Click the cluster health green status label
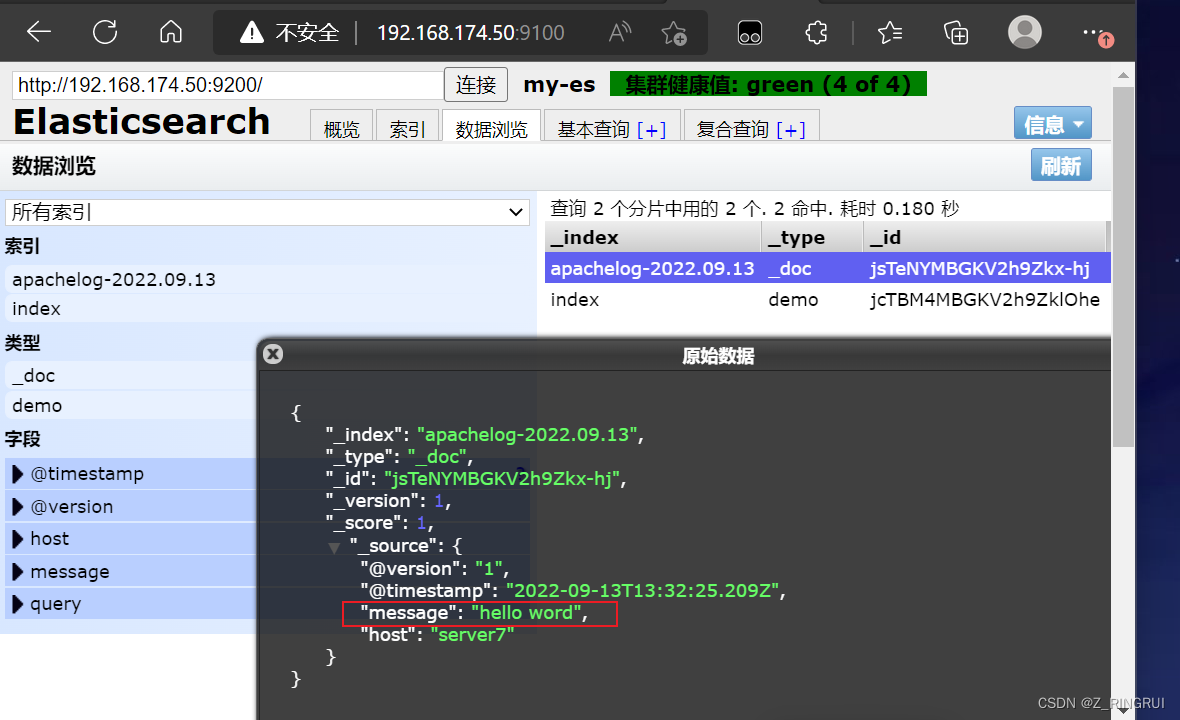Viewport: 1180px width, 720px height. pos(768,84)
